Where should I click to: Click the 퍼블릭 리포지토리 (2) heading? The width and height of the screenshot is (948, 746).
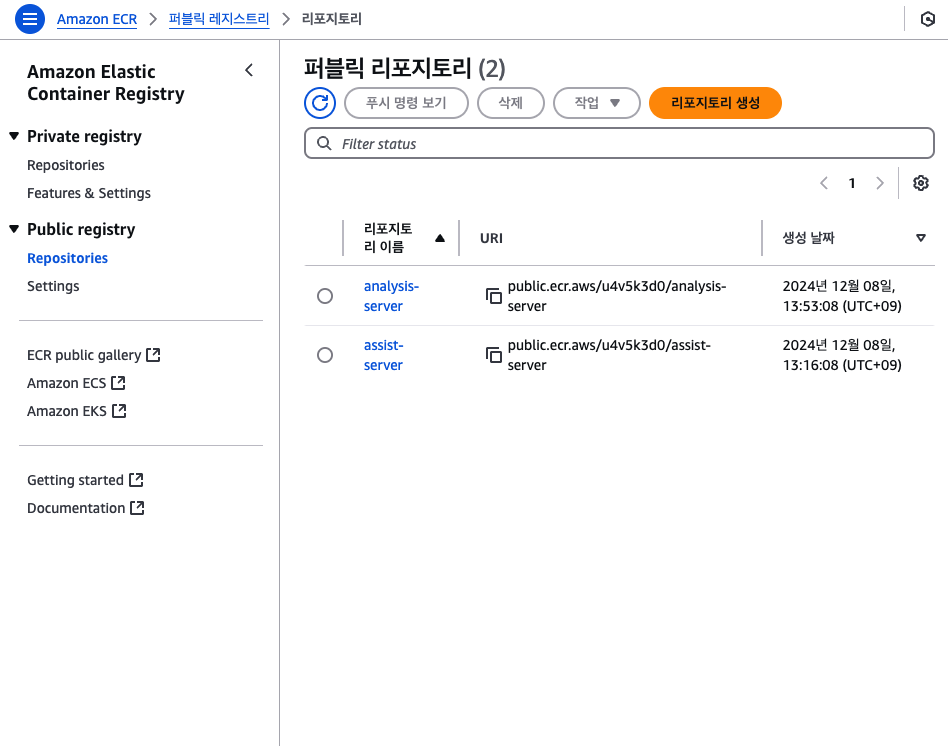pyautogui.click(x=404, y=68)
